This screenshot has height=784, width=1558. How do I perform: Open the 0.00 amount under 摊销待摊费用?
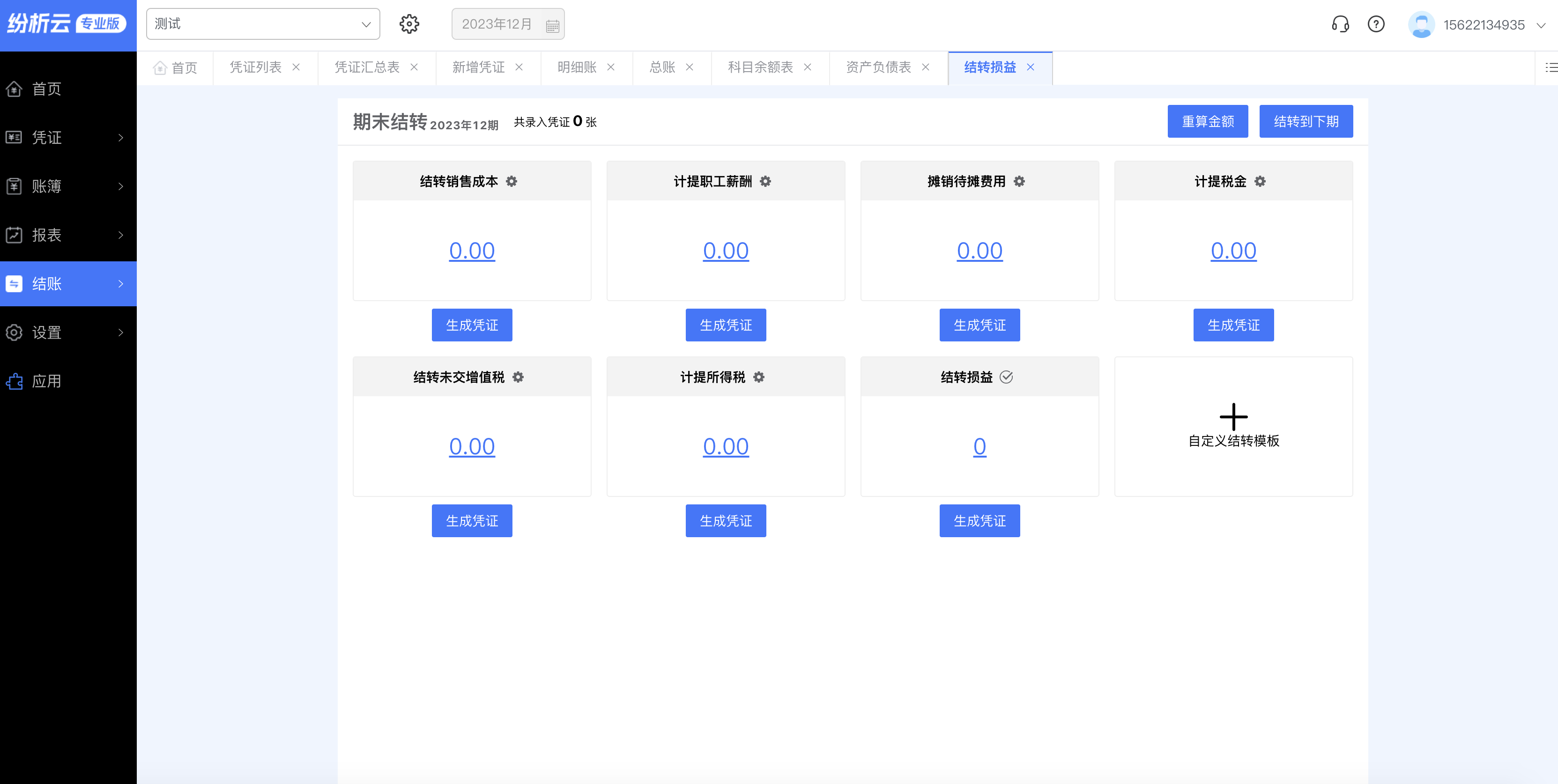(980, 251)
